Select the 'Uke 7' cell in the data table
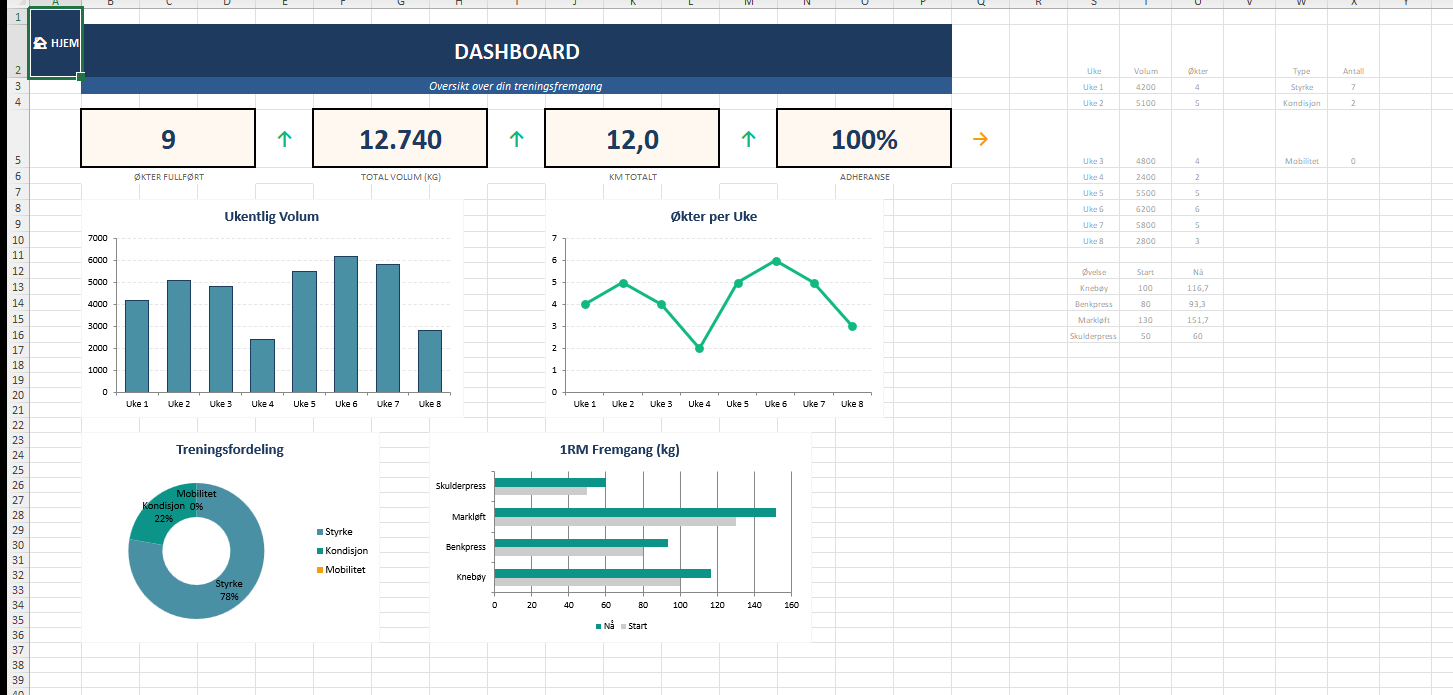 click(x=1094, y=225)
